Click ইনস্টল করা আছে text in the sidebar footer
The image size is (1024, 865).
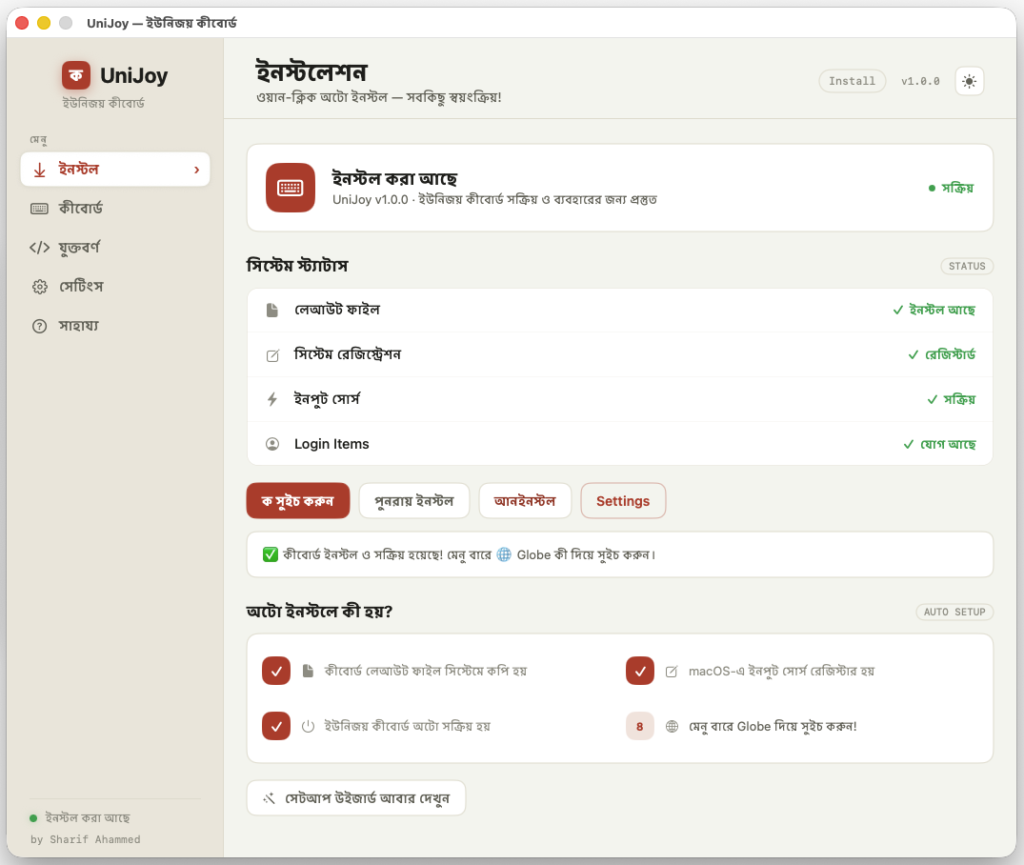[x=88, y=818]
